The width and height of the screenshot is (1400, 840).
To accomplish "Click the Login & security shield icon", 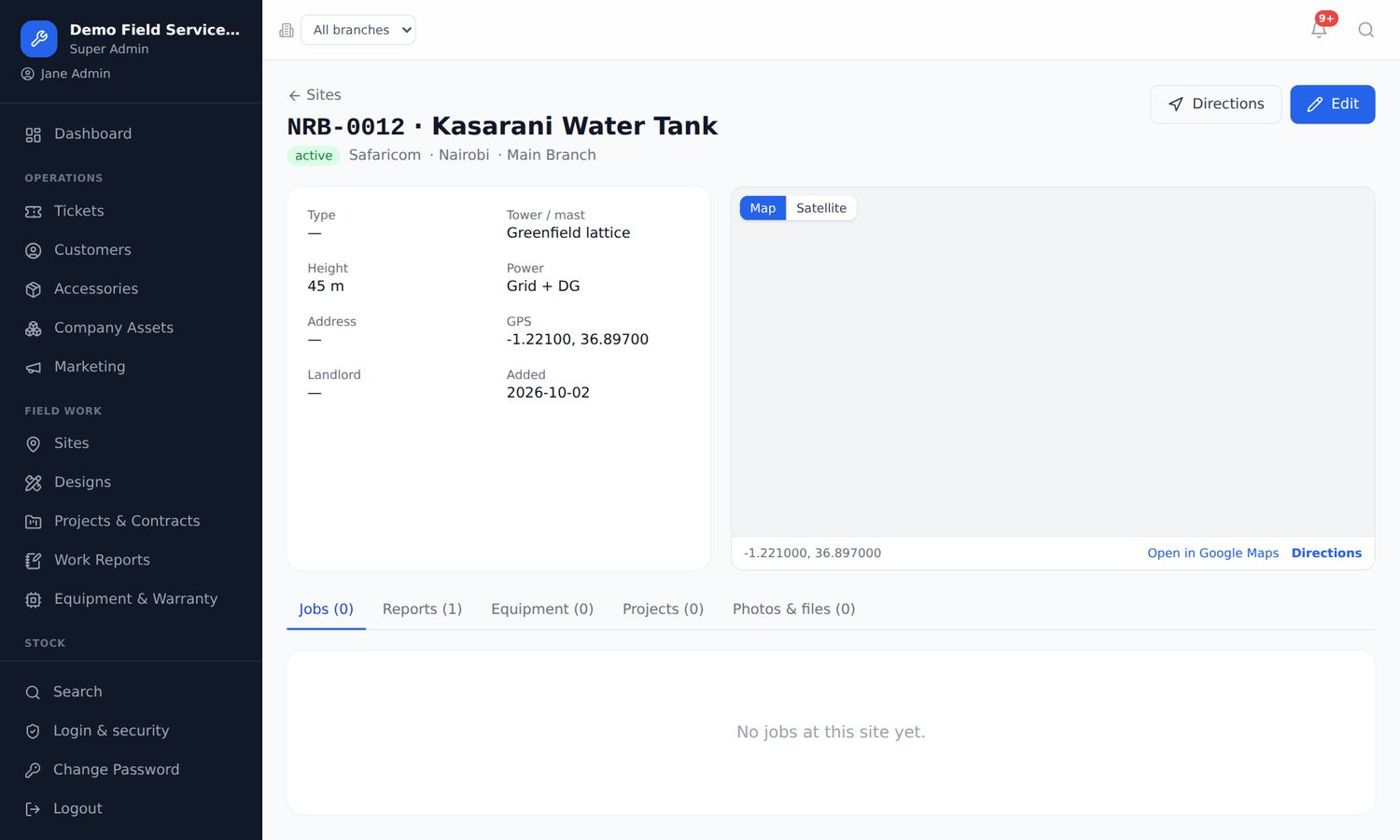I will (x=33, y=731).
